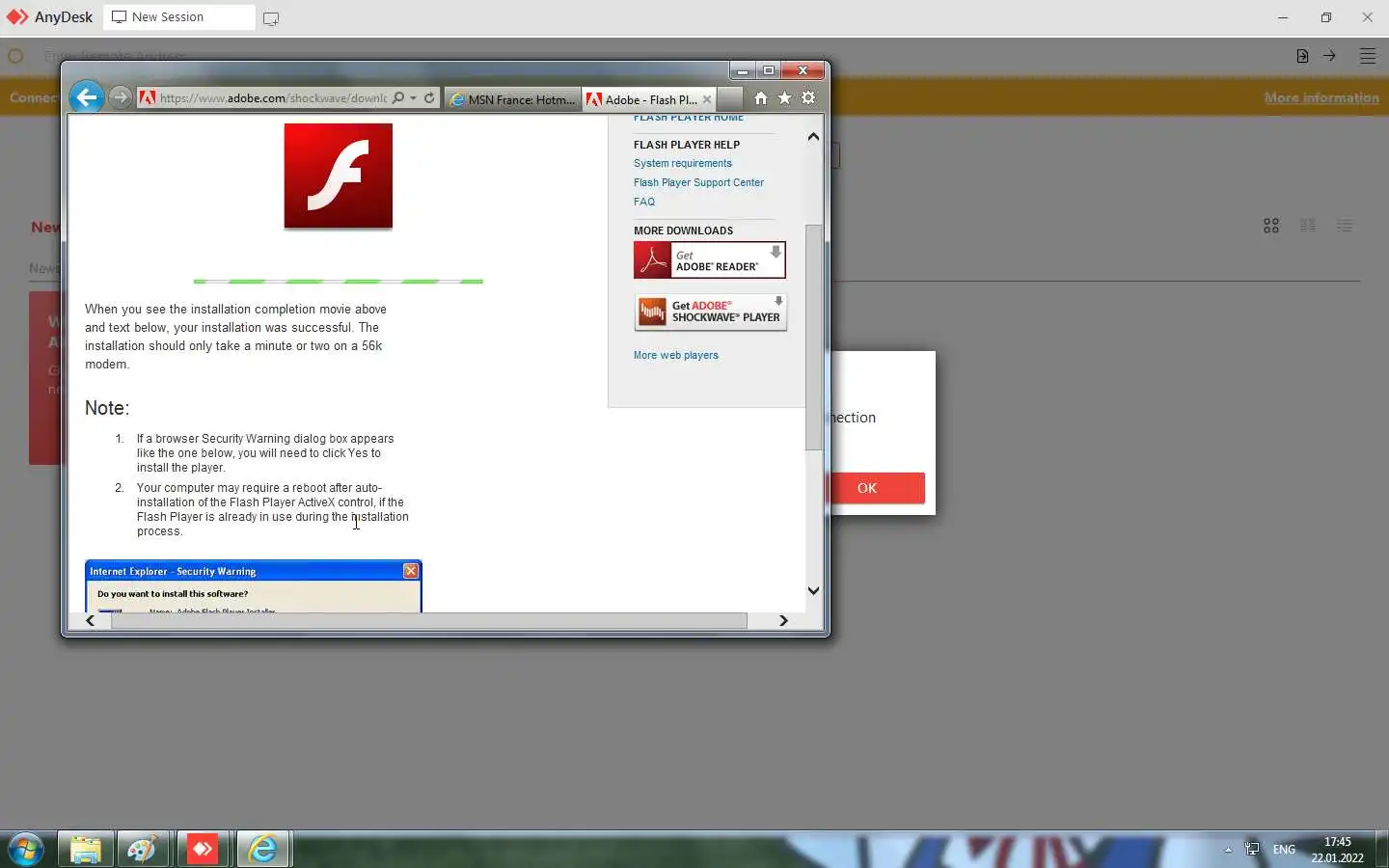
Task: Maximize the Internet Explorer window
Action: tap(768, 70)
